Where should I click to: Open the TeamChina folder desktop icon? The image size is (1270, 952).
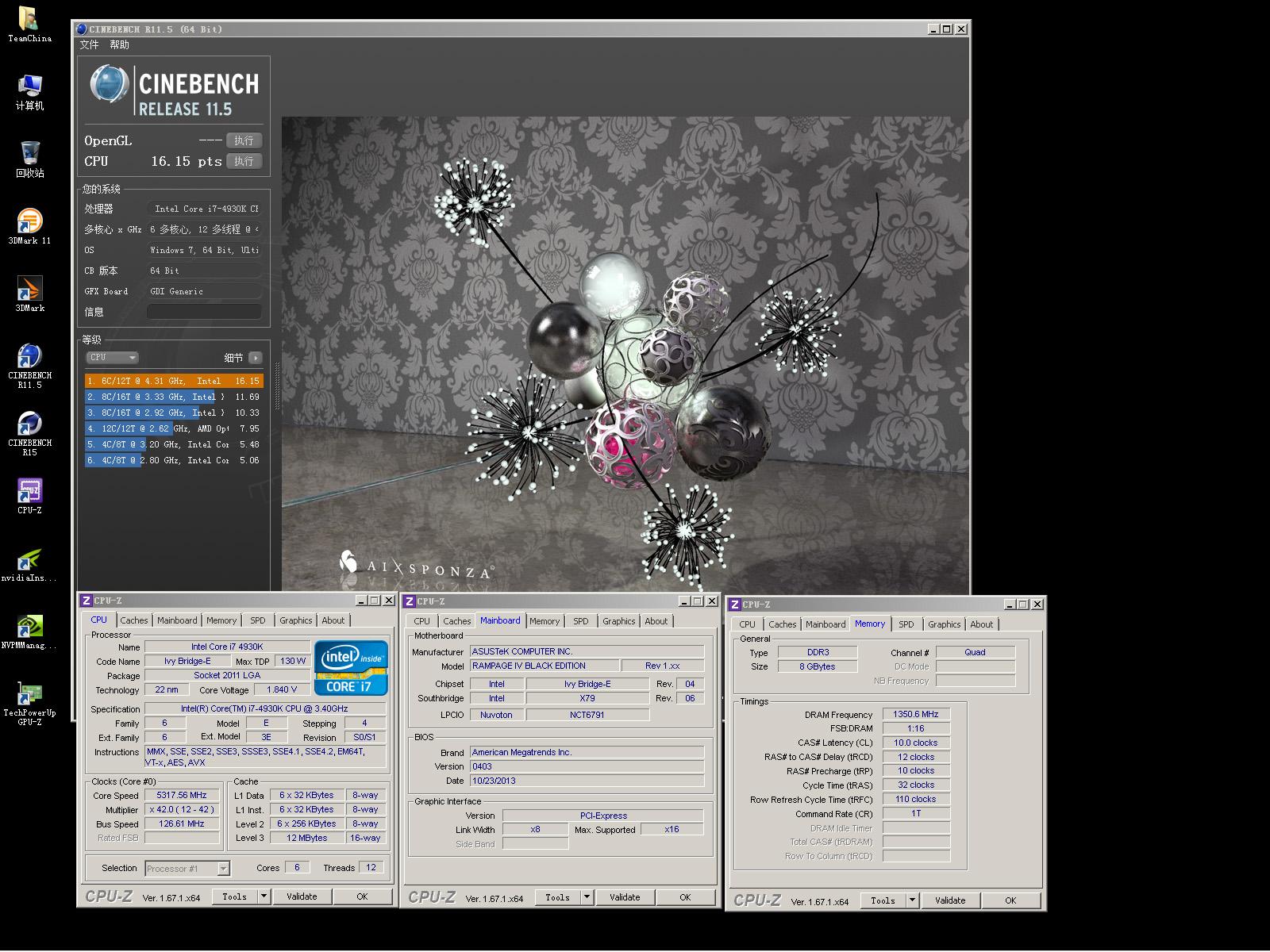click(x=29, y=24)
